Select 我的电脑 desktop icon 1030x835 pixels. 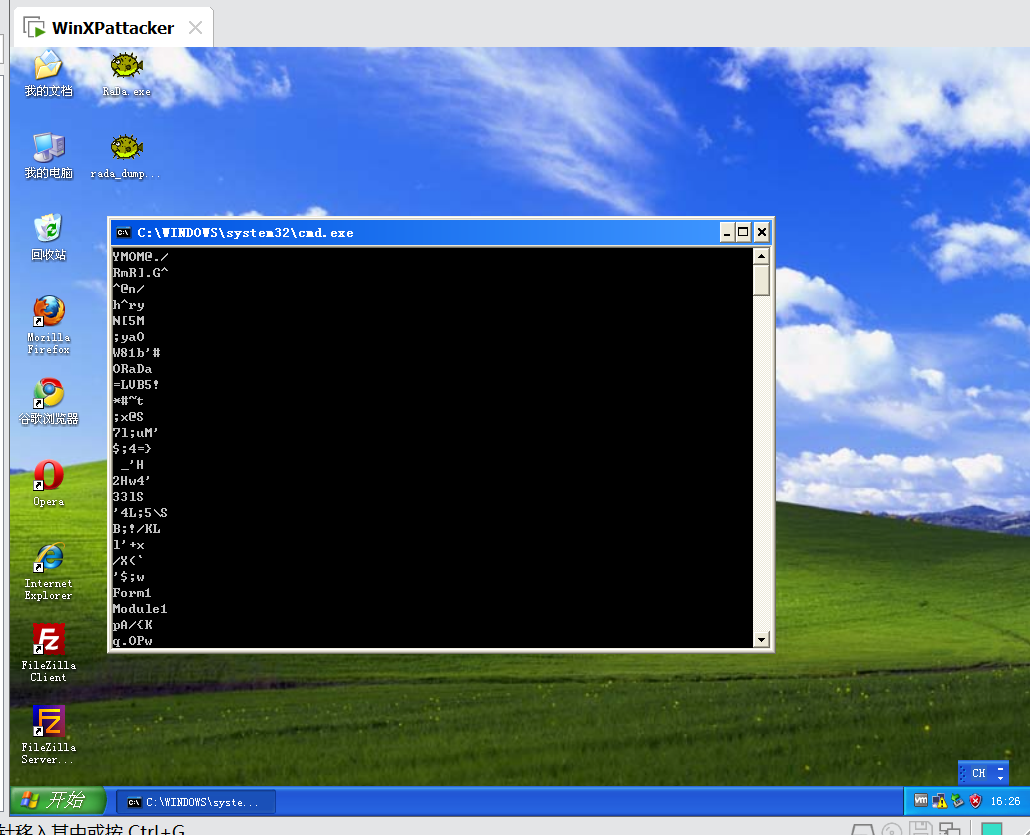coord(49,156)
